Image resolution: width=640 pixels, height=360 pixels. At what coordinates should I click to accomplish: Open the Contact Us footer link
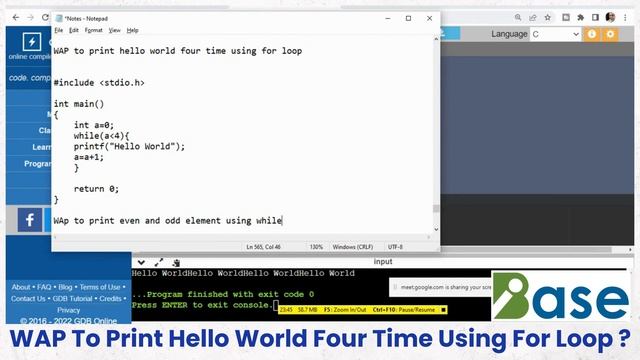28,298
